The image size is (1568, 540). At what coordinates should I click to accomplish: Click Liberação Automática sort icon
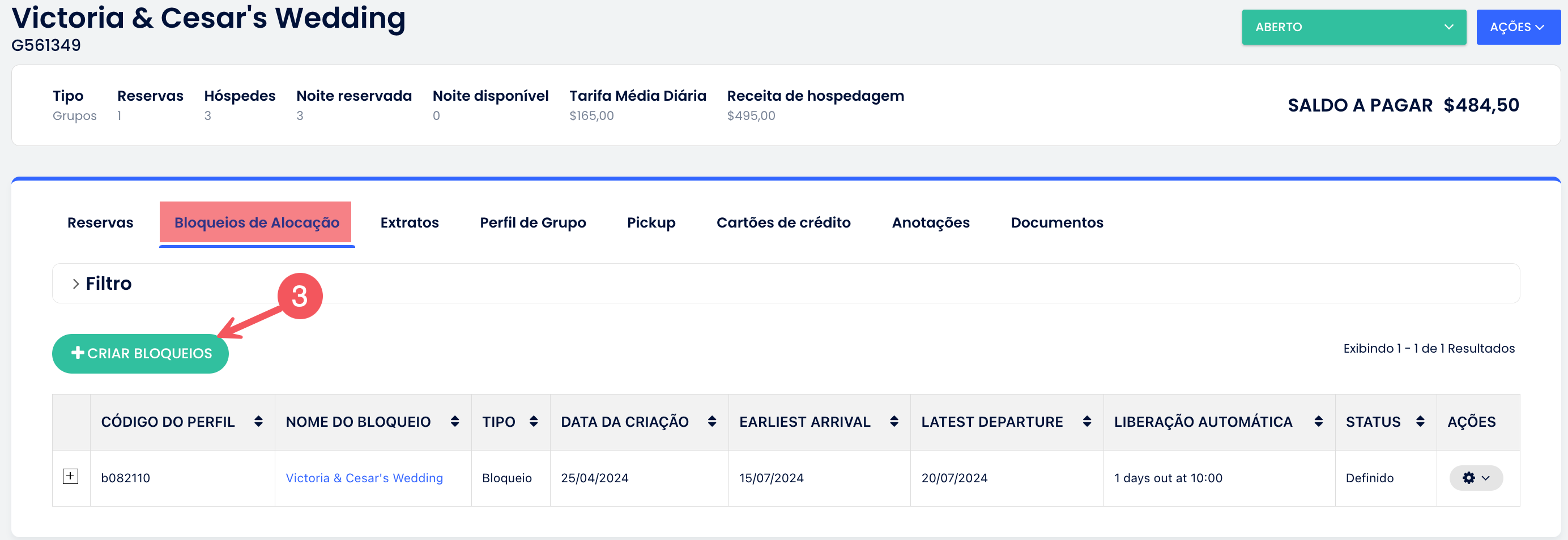click(x=1318, y=422)
